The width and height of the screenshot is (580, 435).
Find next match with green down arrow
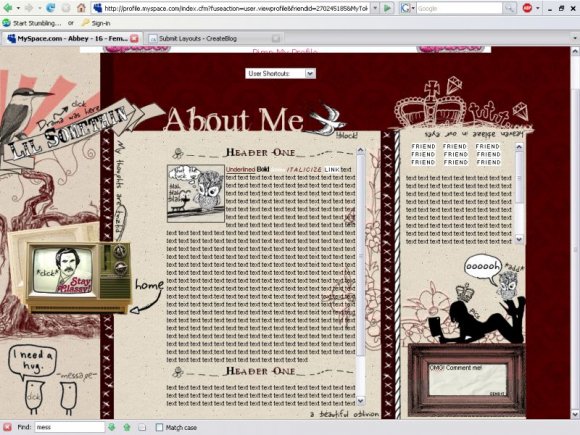tap(111, 427)
